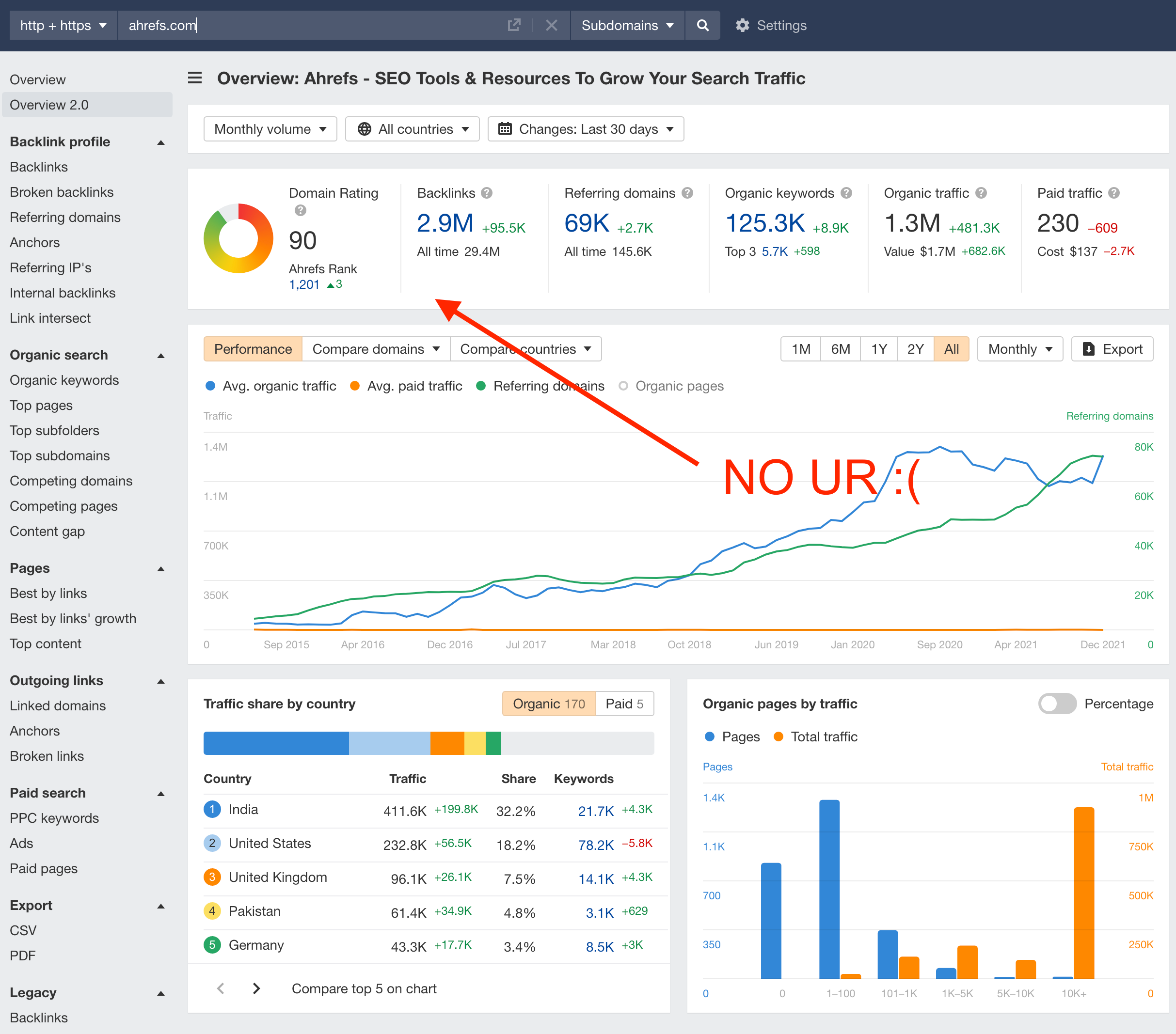Screen dimensions: 1176x1034
Task: Collapse the Organic search section
Action: click(x=161, y=355)
